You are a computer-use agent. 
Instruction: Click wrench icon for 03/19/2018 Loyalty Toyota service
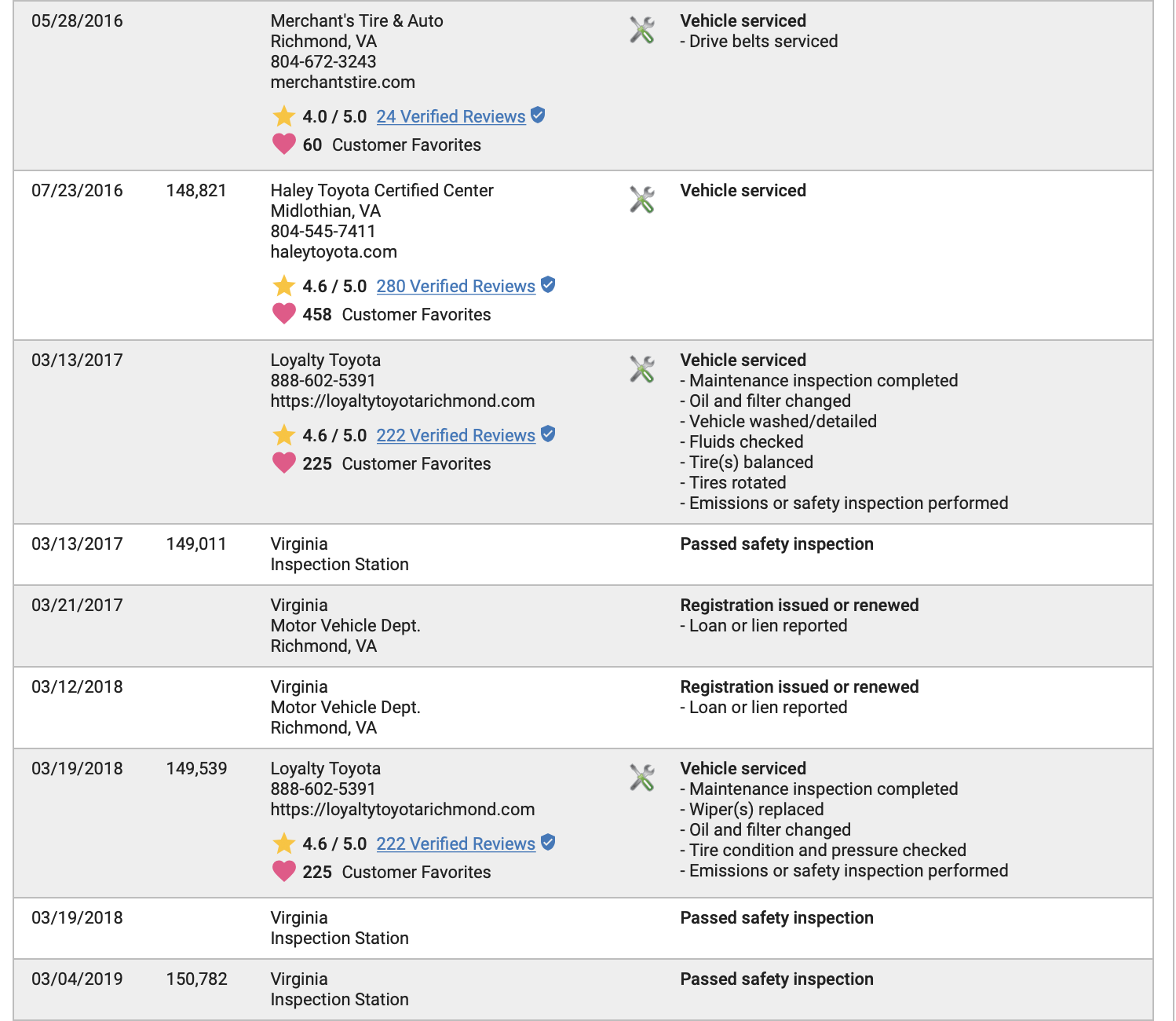642,778
